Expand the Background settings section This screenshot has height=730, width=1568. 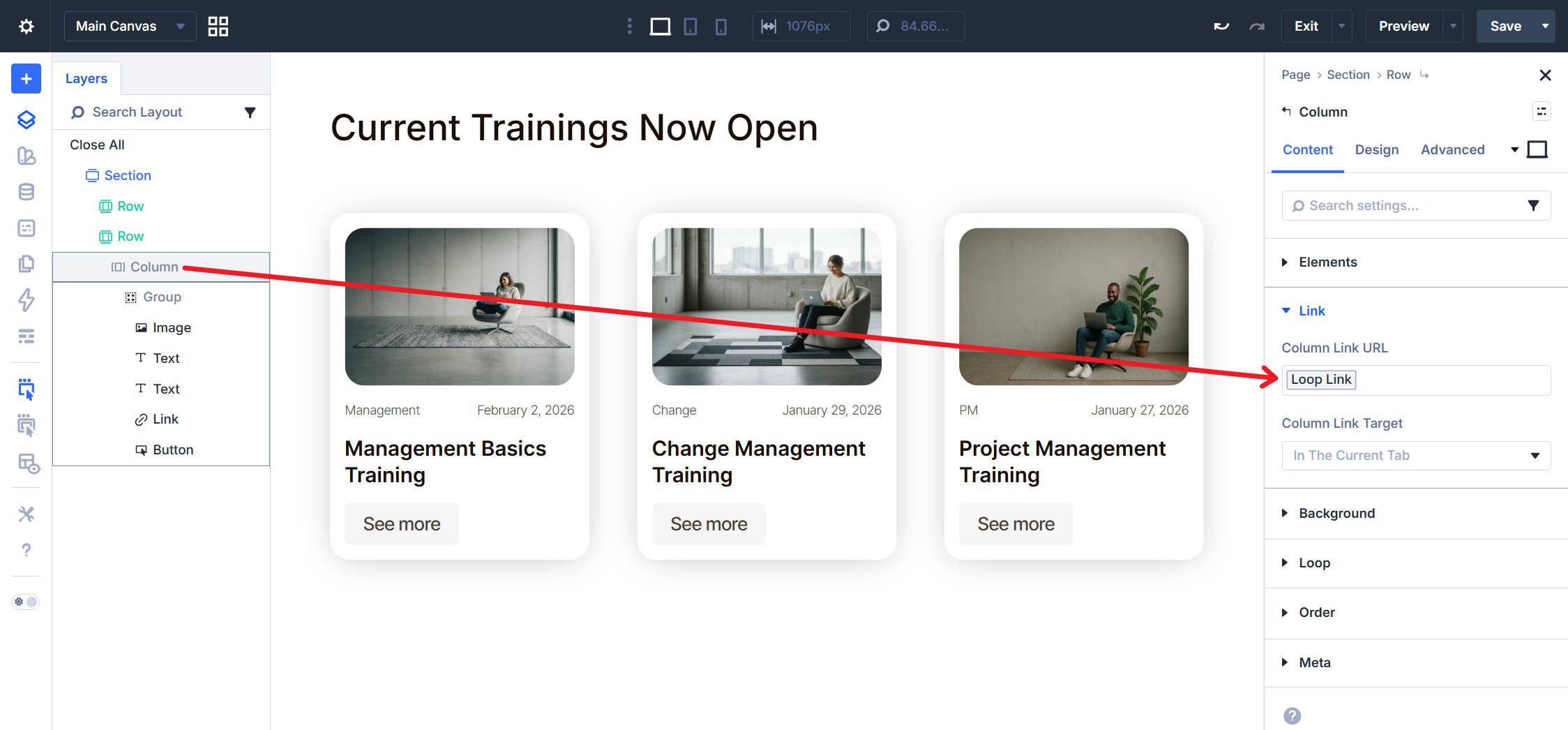[1336, 513]
